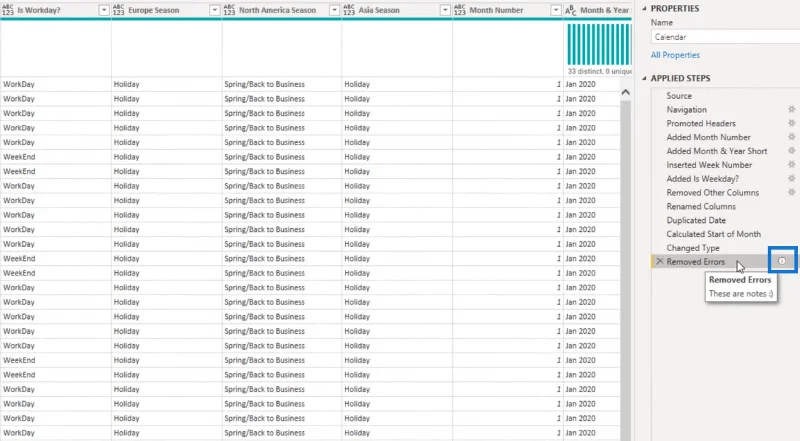Click data type icon of Is Workday? column
Image resolution: width=800 pixels, height=441 pixels.
8,10
